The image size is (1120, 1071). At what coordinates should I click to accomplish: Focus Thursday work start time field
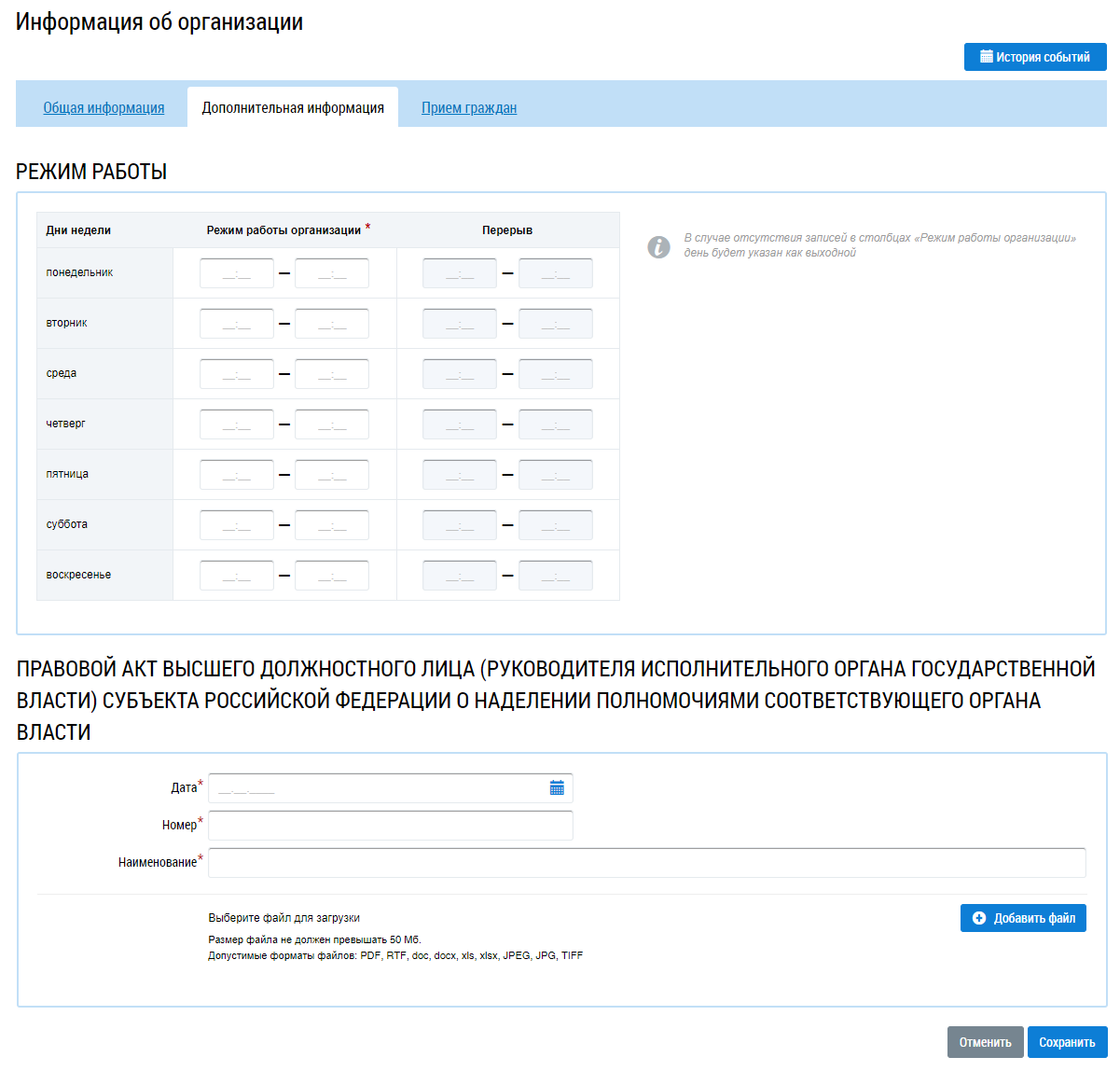point(237,424)
